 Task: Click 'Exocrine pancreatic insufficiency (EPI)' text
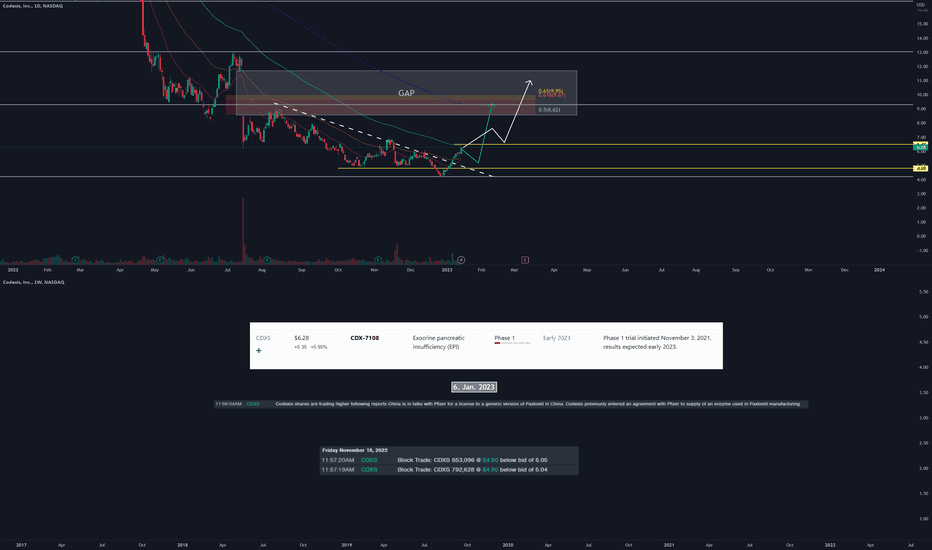[439, 342]
